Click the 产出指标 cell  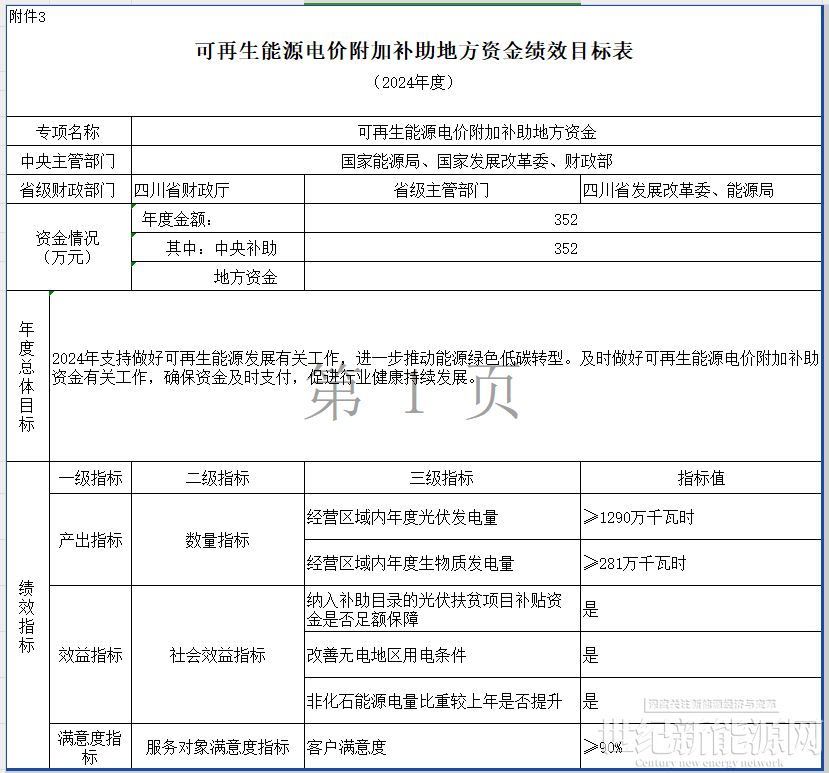click(90, 540)
